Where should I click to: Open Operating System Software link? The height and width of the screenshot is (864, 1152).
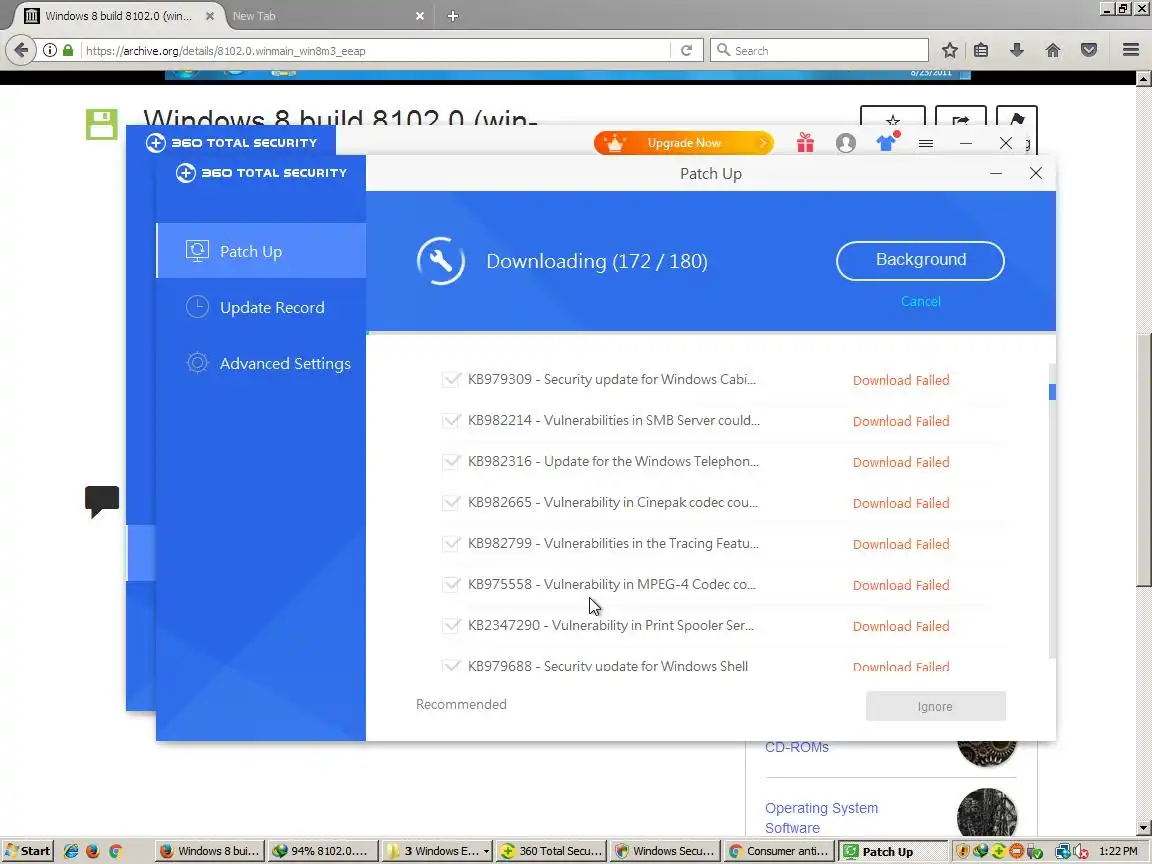821,818
